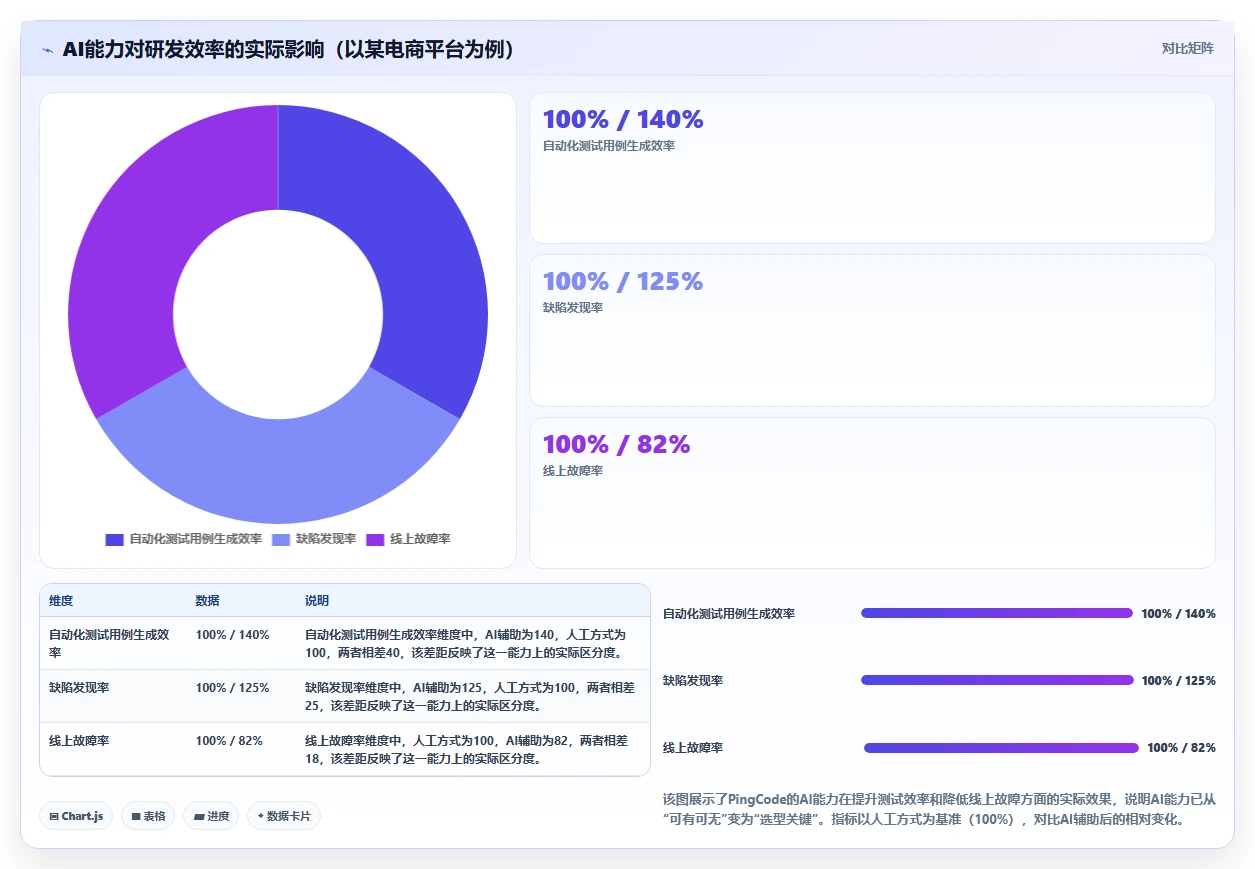Click the 维度 column header
Image resolution: width=1255 pixels, height=869 pixels.
point(61,601)
